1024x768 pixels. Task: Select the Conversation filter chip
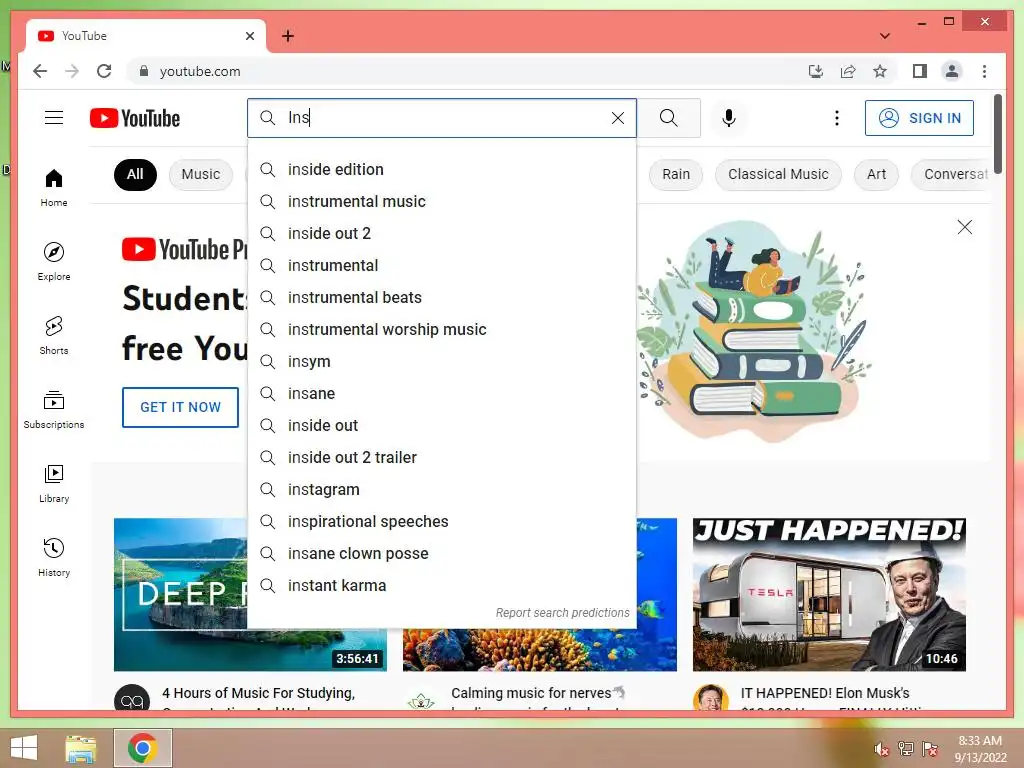click(x=951, y=174)
